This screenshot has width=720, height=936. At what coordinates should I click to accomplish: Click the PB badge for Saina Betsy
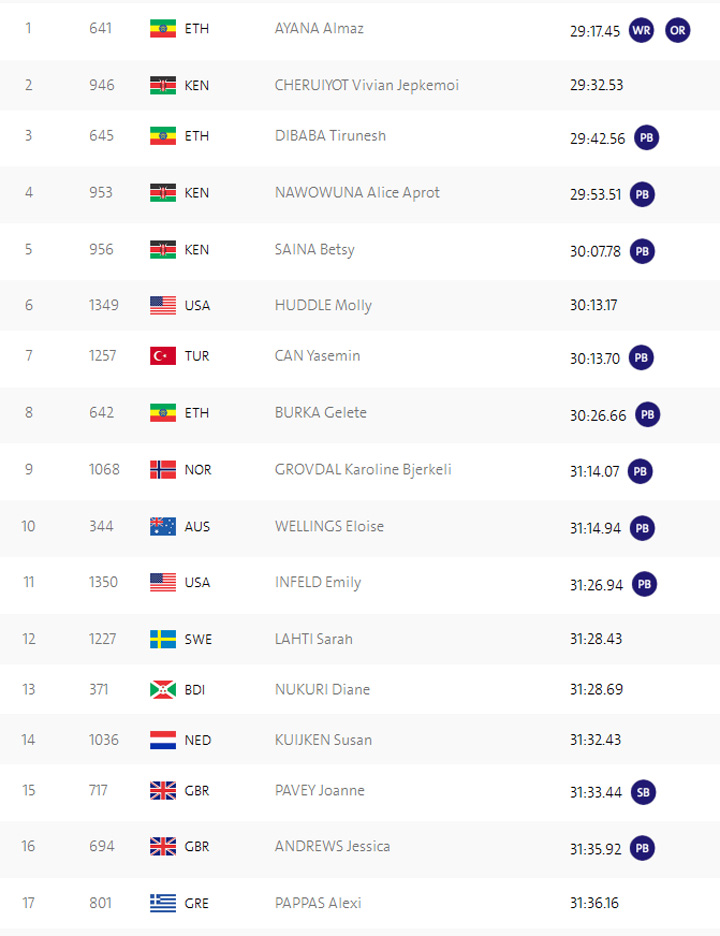[x=642, y=251]
